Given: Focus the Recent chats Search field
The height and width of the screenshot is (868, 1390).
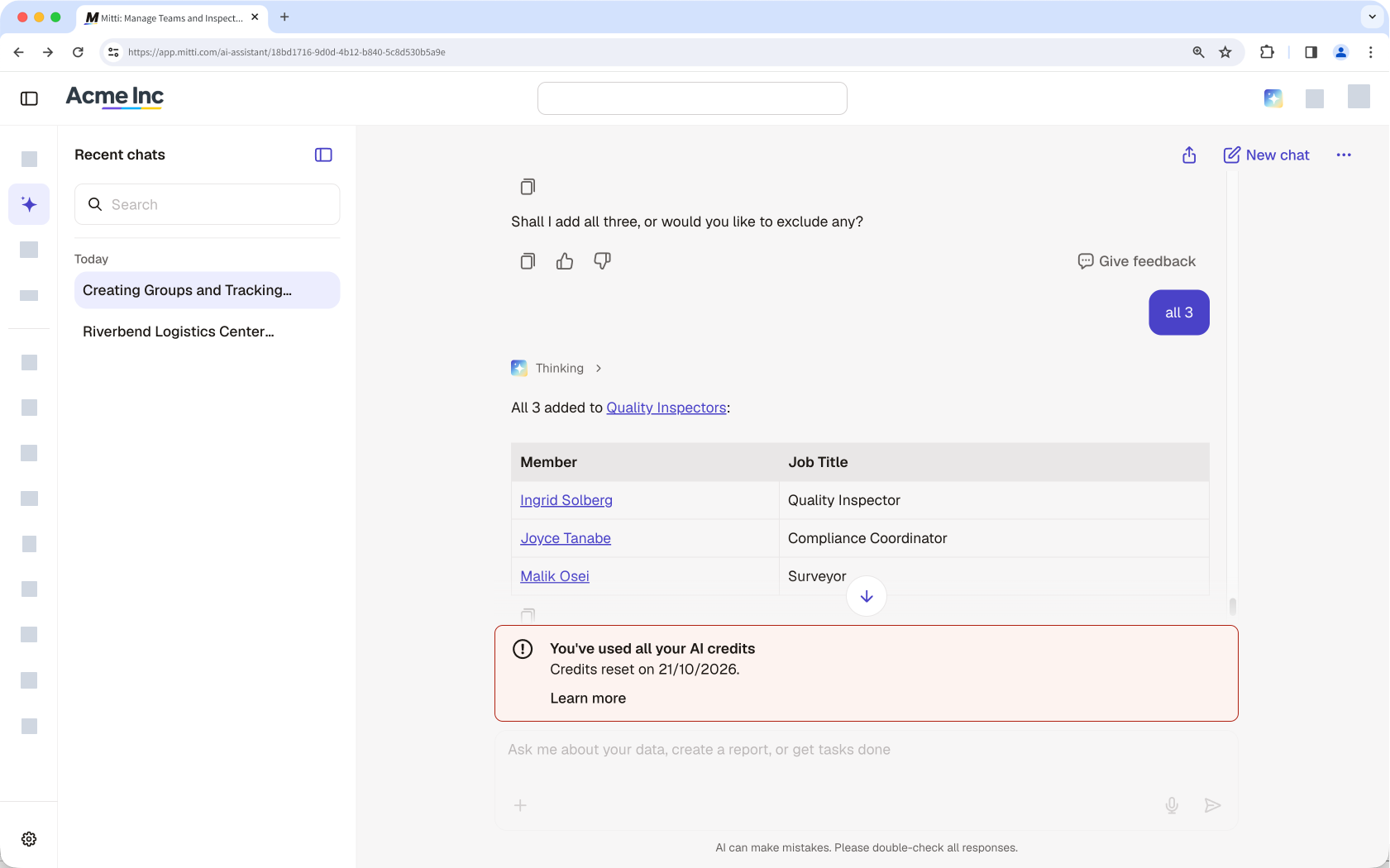Looking at the screenshot, I should click(207, 204).
